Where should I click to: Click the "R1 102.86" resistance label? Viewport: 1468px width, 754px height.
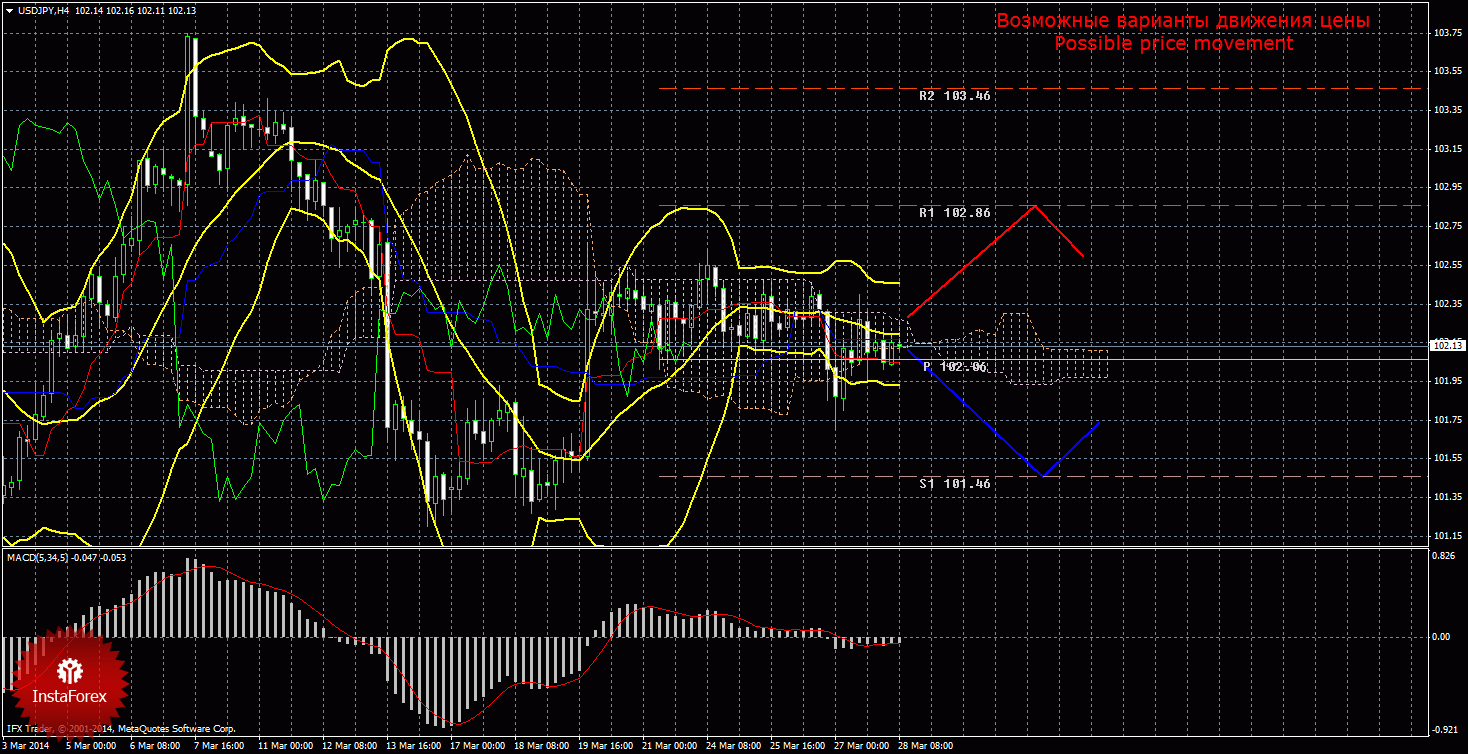point(955,213)
